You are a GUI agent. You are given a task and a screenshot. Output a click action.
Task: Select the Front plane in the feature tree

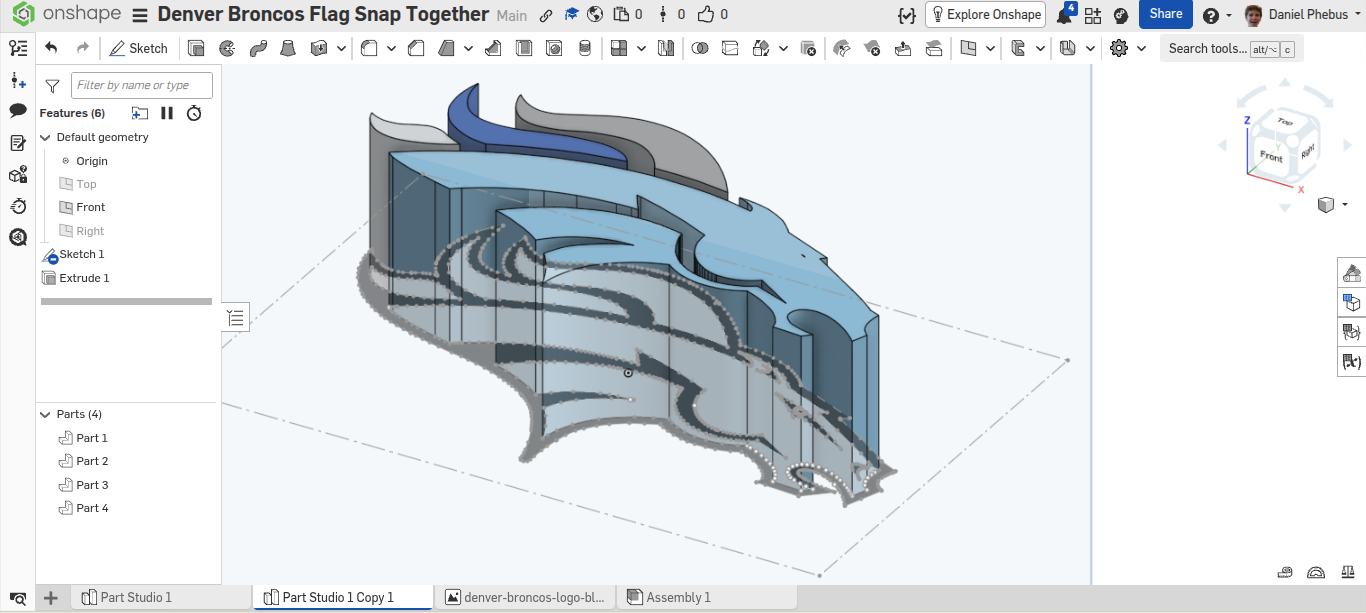point(91,207)
